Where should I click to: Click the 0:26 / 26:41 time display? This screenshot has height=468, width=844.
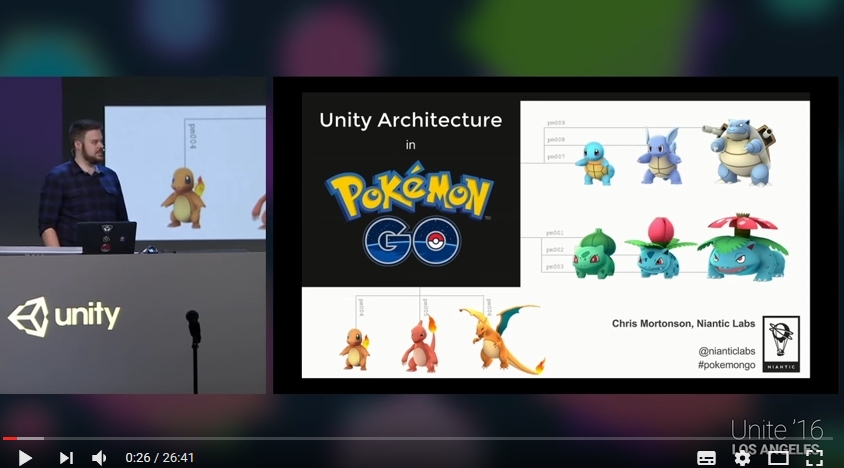[x=159, y=458]
